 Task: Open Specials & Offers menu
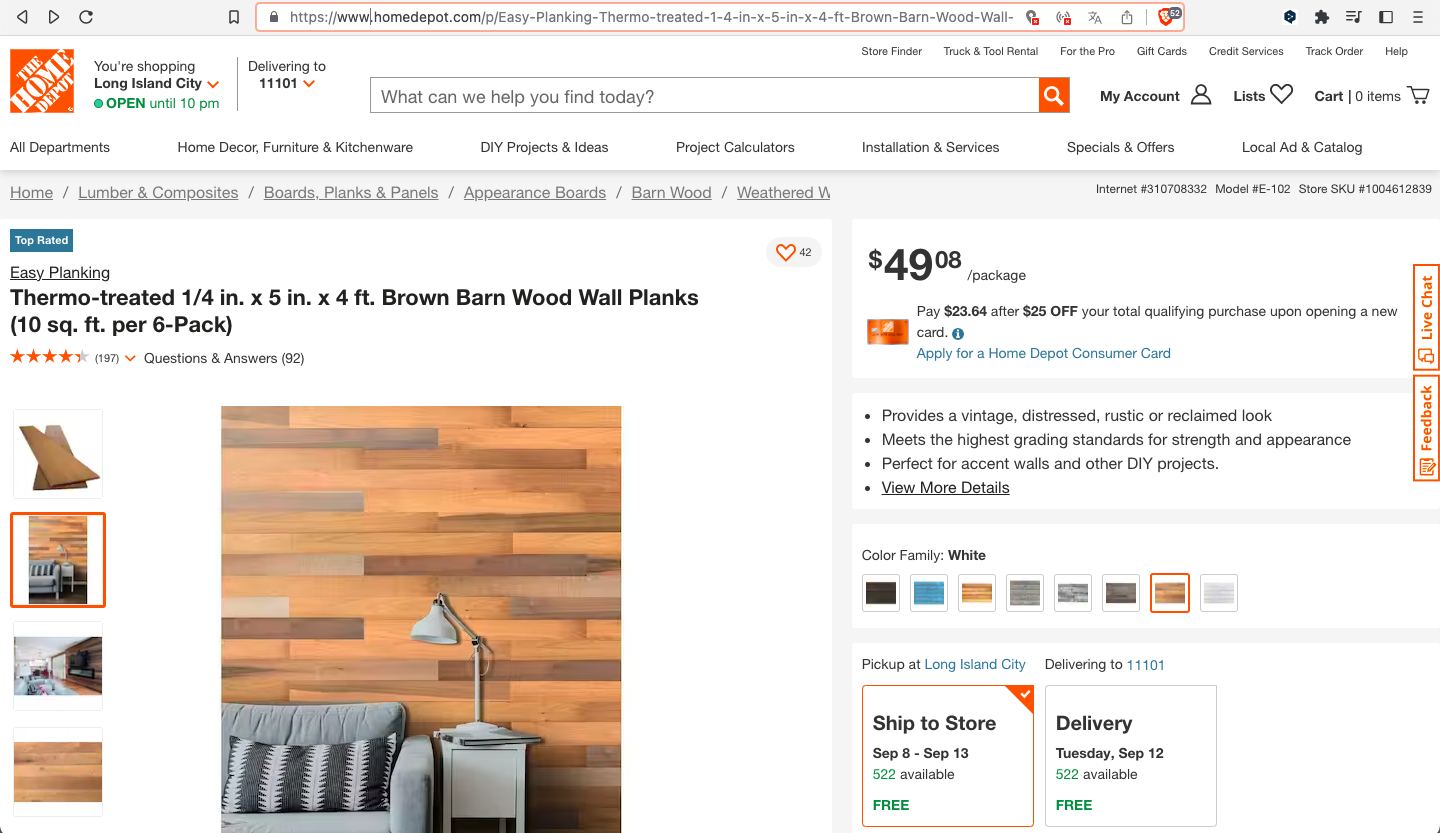click(1120, 147)
